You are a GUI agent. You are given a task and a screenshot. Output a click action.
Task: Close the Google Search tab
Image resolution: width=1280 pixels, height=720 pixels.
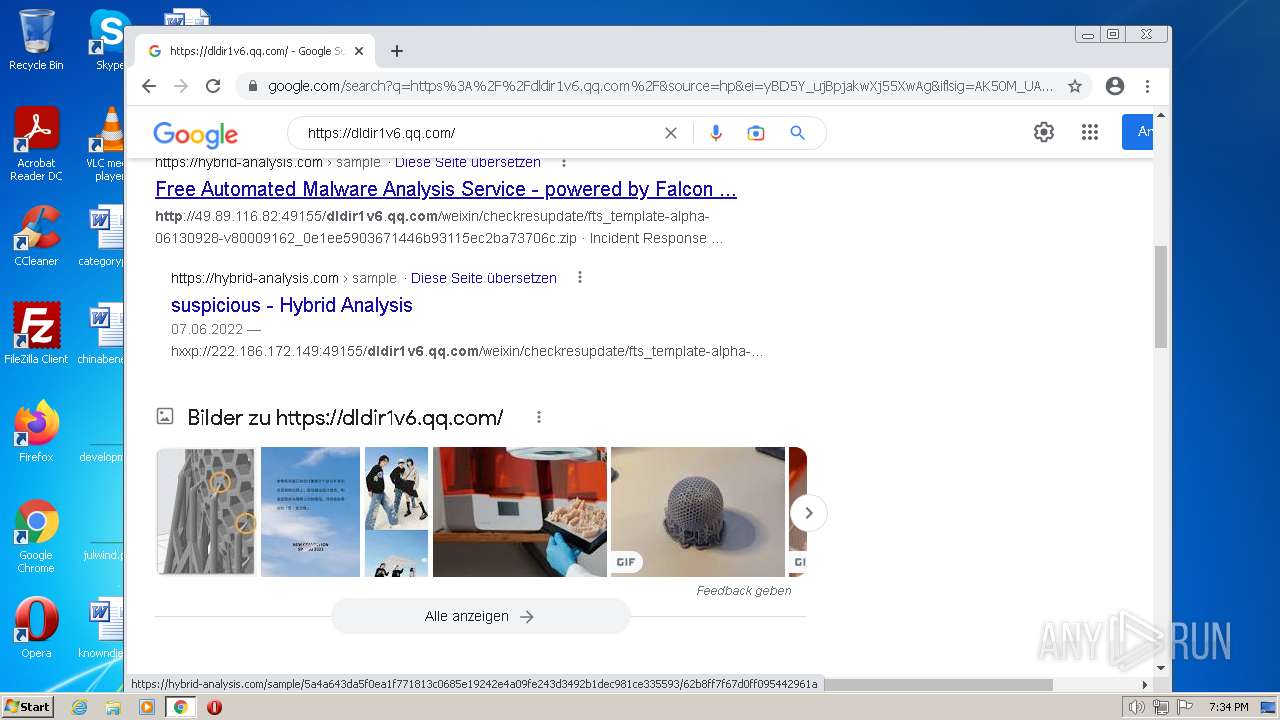[x=359, y=51]
